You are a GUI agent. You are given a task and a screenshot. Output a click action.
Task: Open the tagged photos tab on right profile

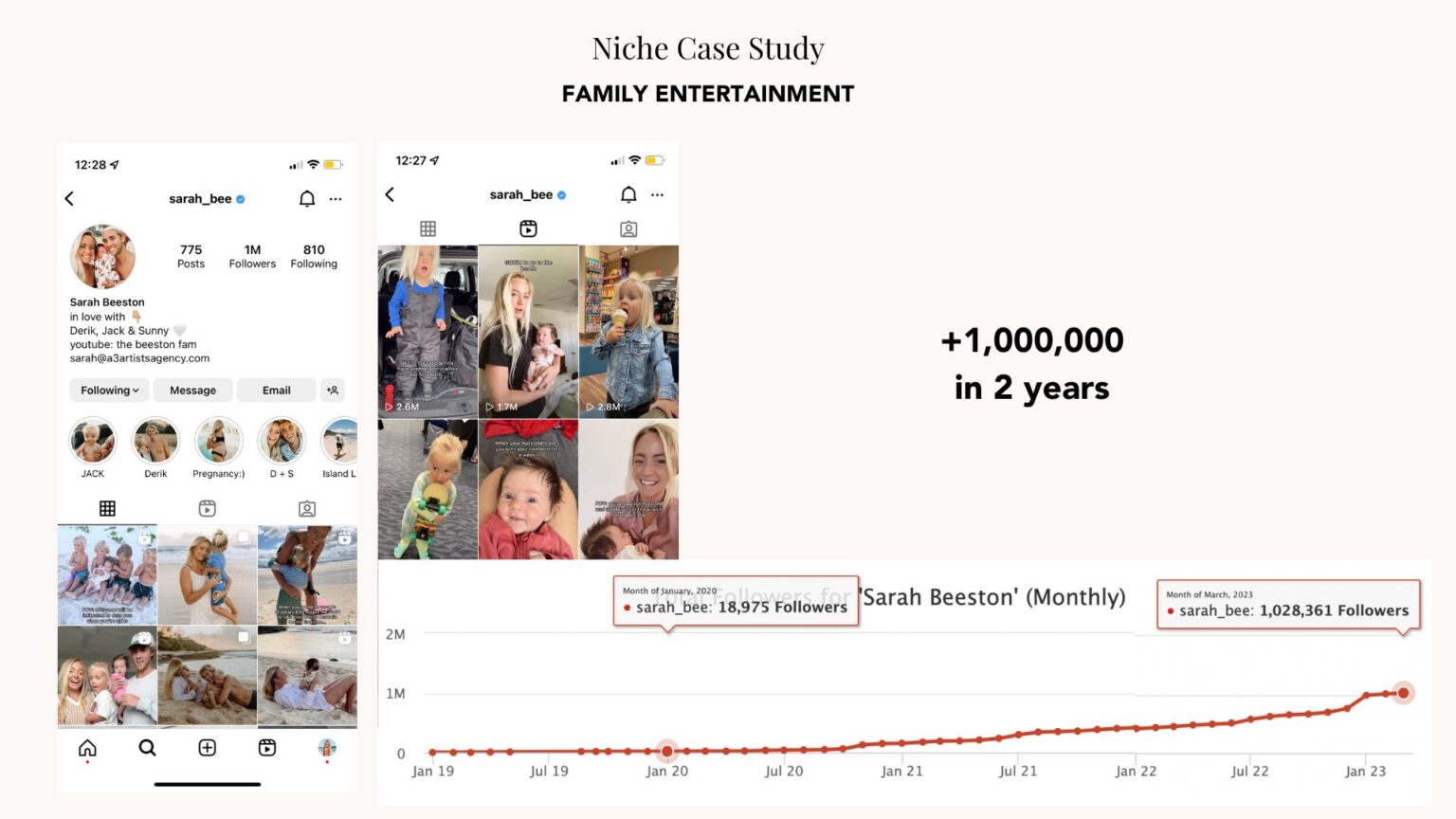pyautogui.click(x=628, y=228)
